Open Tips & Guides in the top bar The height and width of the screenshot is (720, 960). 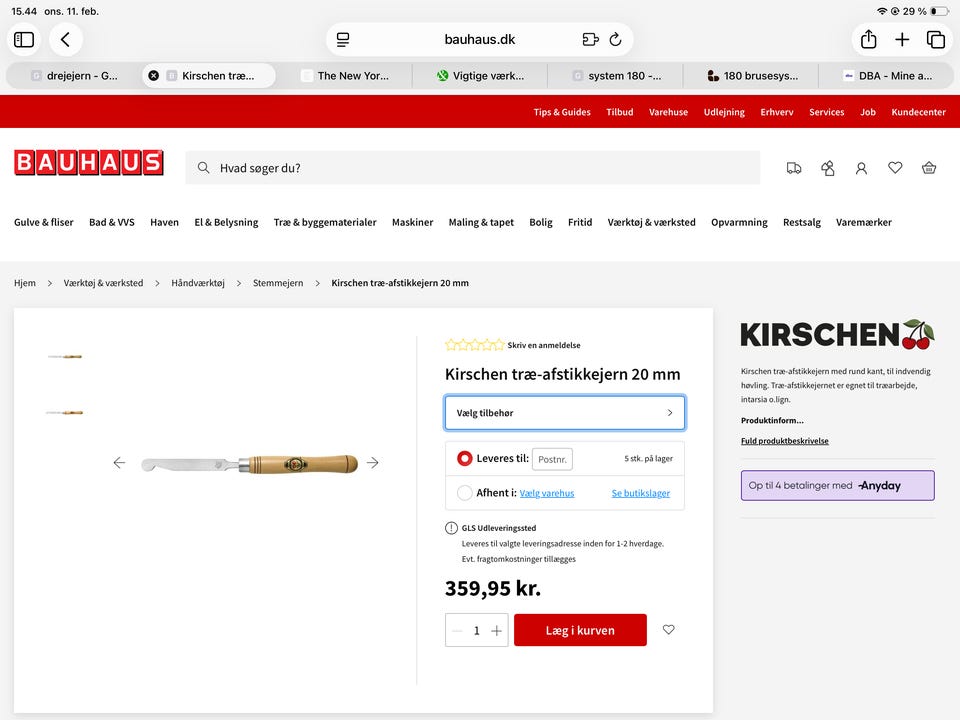(561, 112)
